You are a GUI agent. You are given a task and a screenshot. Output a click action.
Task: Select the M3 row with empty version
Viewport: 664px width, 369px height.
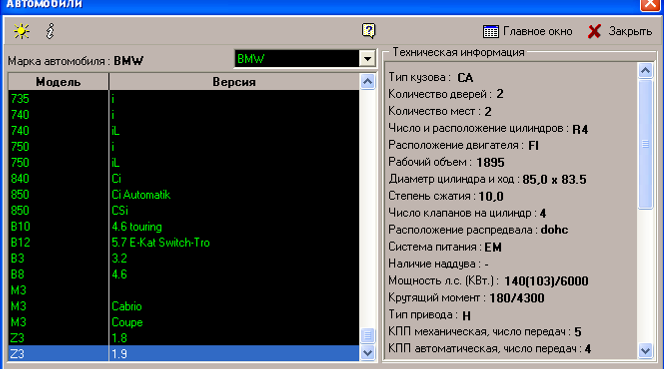pyautogui.click(x=183, y=290)
